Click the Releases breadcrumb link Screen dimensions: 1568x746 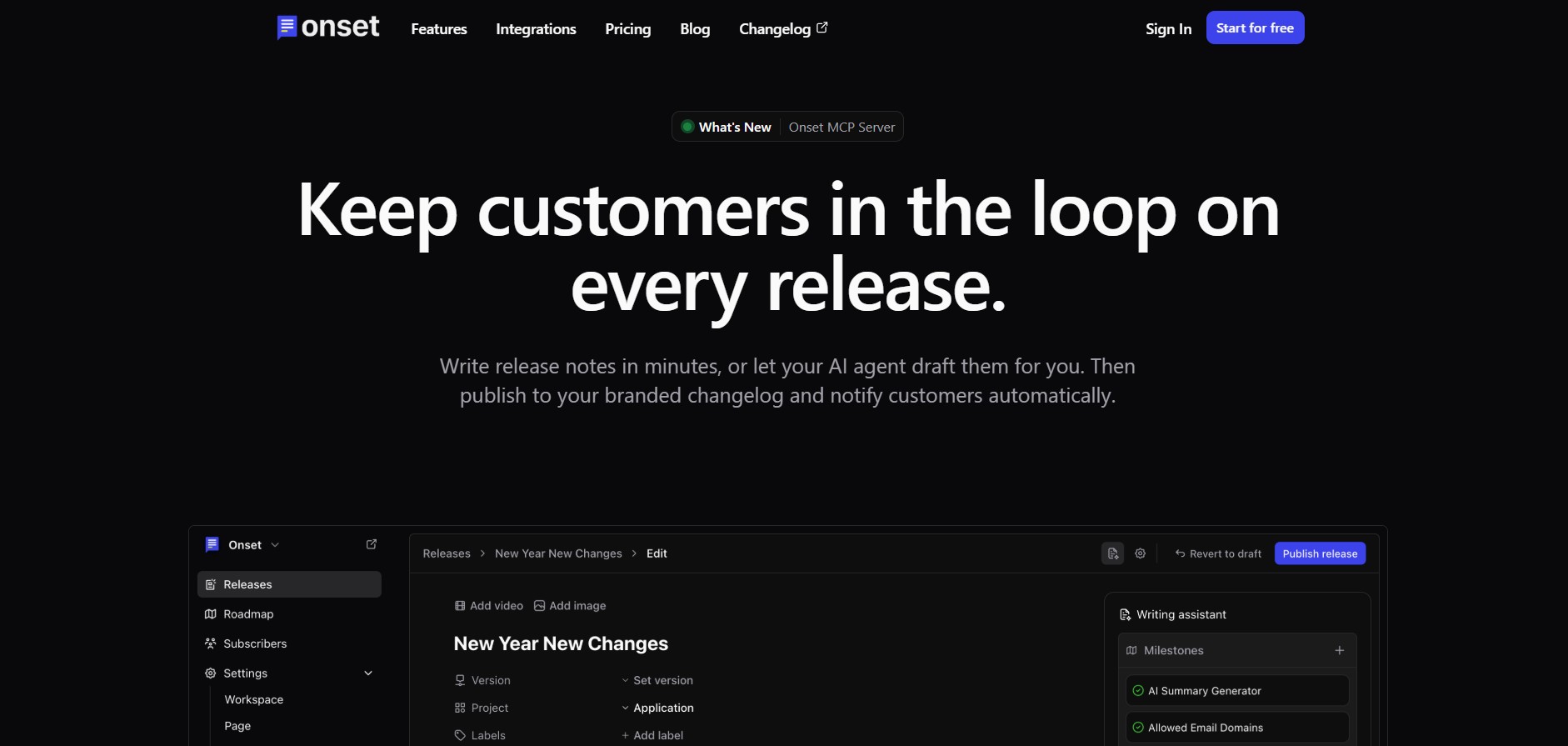447,553
